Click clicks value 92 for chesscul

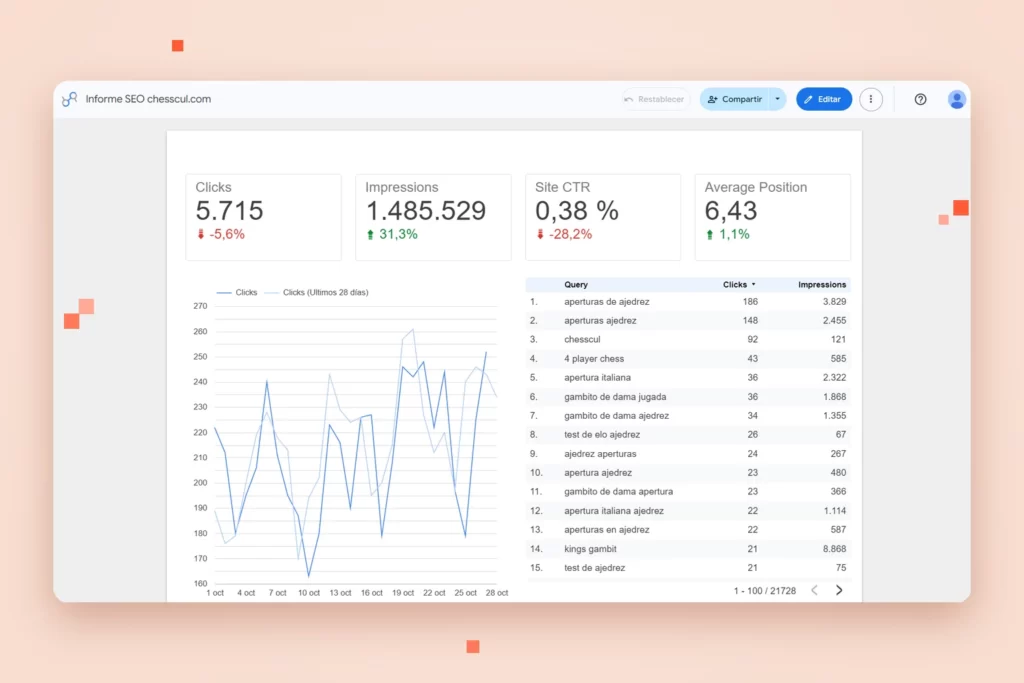click(x=752, y=340)
